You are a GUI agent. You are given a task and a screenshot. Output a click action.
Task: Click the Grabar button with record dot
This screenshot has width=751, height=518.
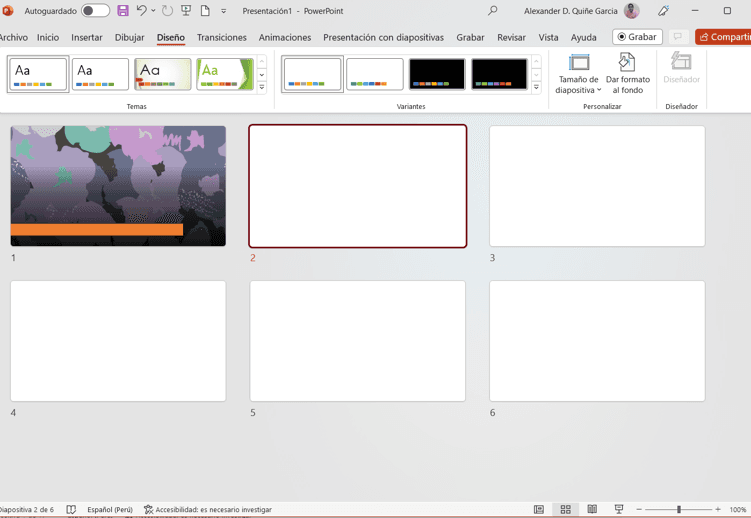(637, 37)
